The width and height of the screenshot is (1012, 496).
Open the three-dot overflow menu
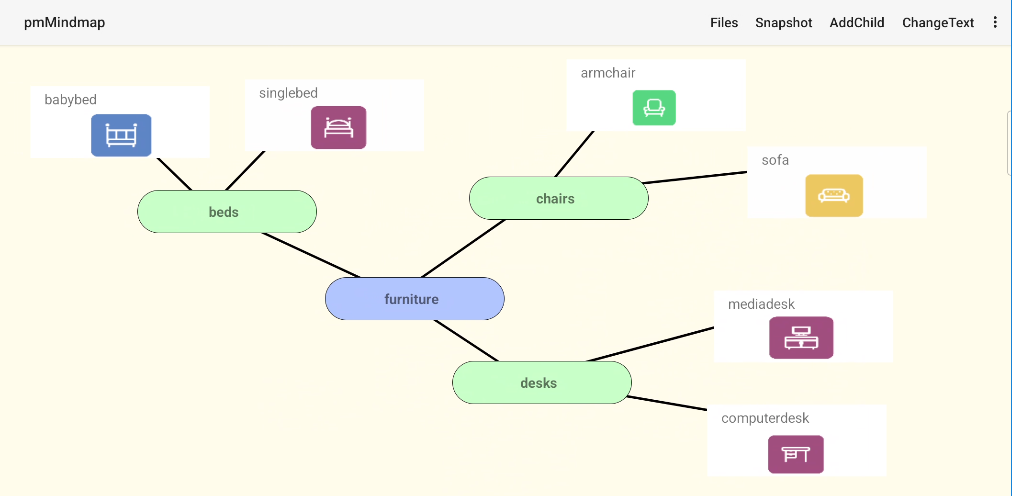tap(995, 22)
